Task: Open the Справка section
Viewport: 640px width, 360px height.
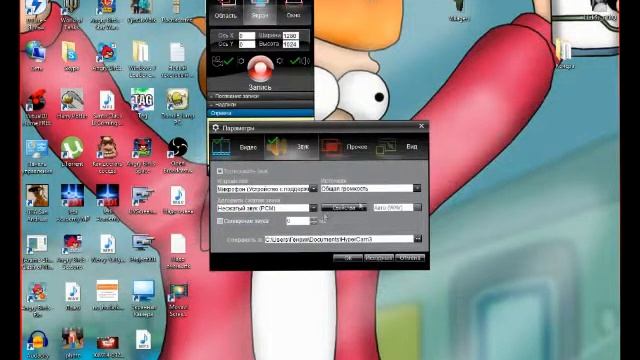Action: click(x=260, y=113)
